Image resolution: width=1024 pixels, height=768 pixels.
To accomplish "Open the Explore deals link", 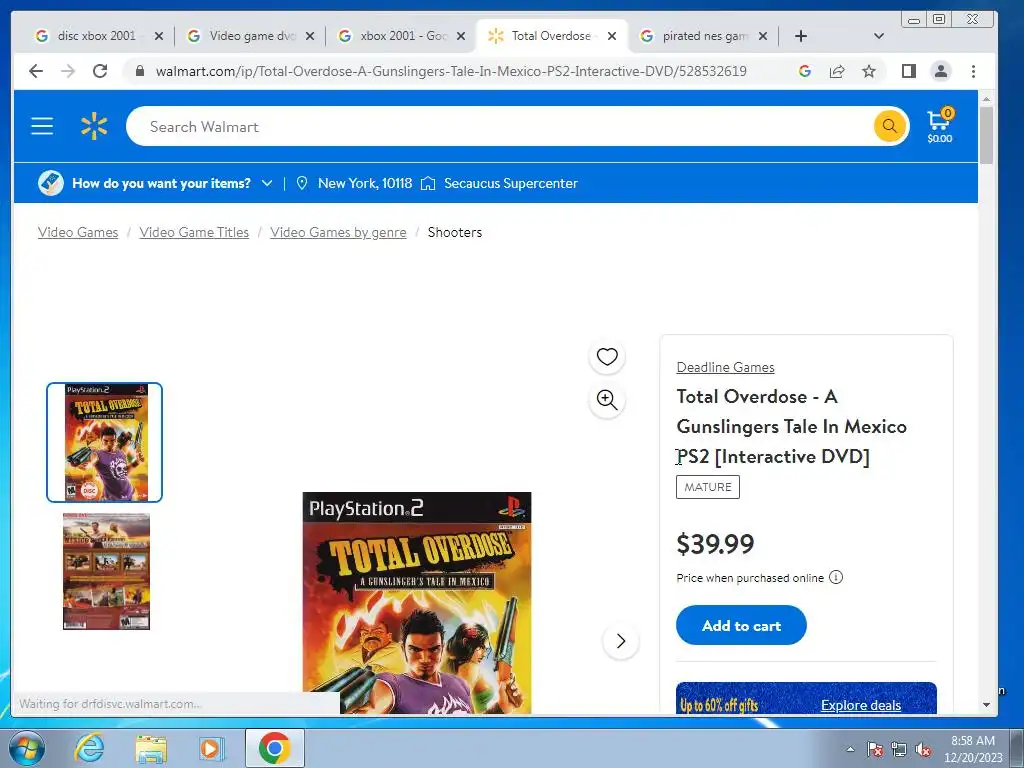I will click(x=861, y=705).
